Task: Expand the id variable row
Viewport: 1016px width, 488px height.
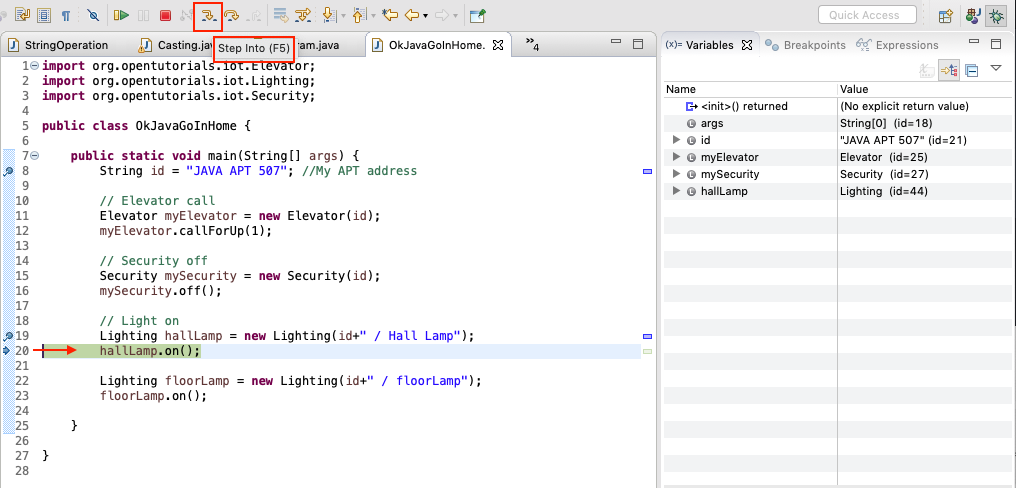Action: point(676,140)
